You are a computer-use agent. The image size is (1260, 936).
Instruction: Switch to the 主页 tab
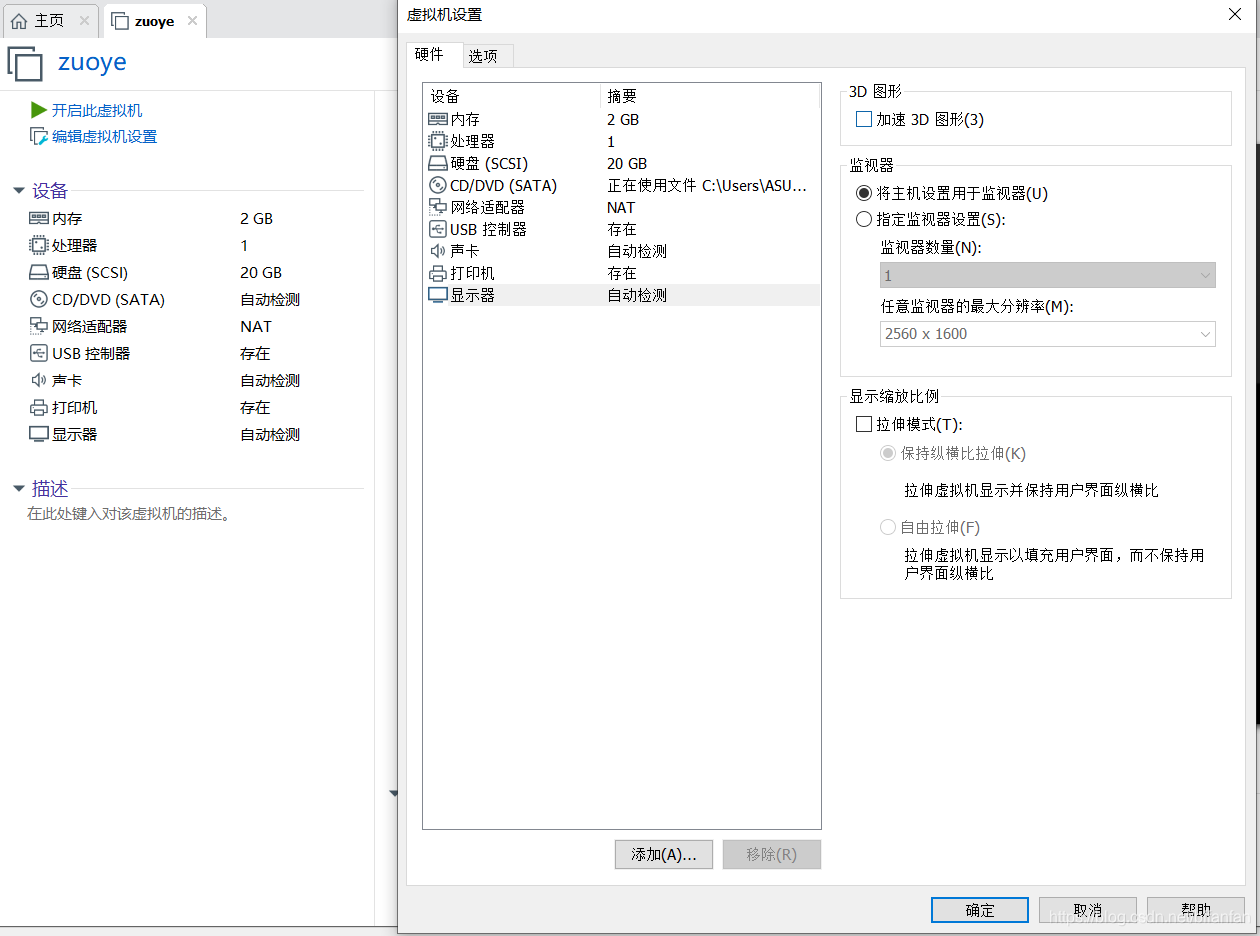click(x=49, y=20)
